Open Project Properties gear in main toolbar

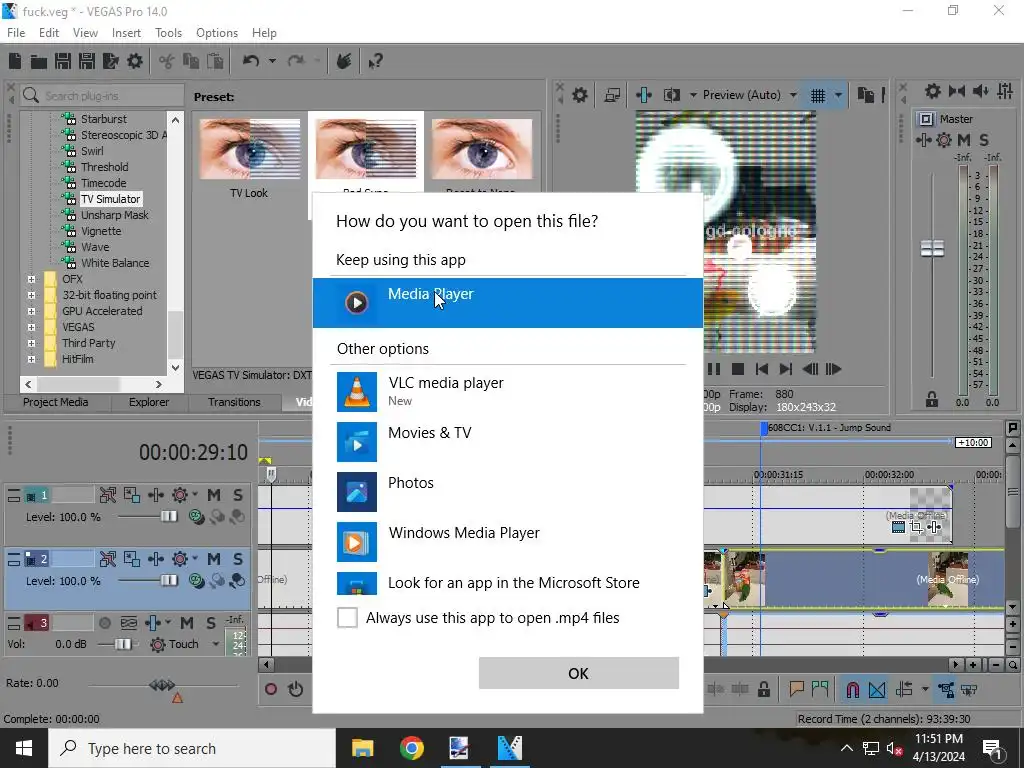135,61
